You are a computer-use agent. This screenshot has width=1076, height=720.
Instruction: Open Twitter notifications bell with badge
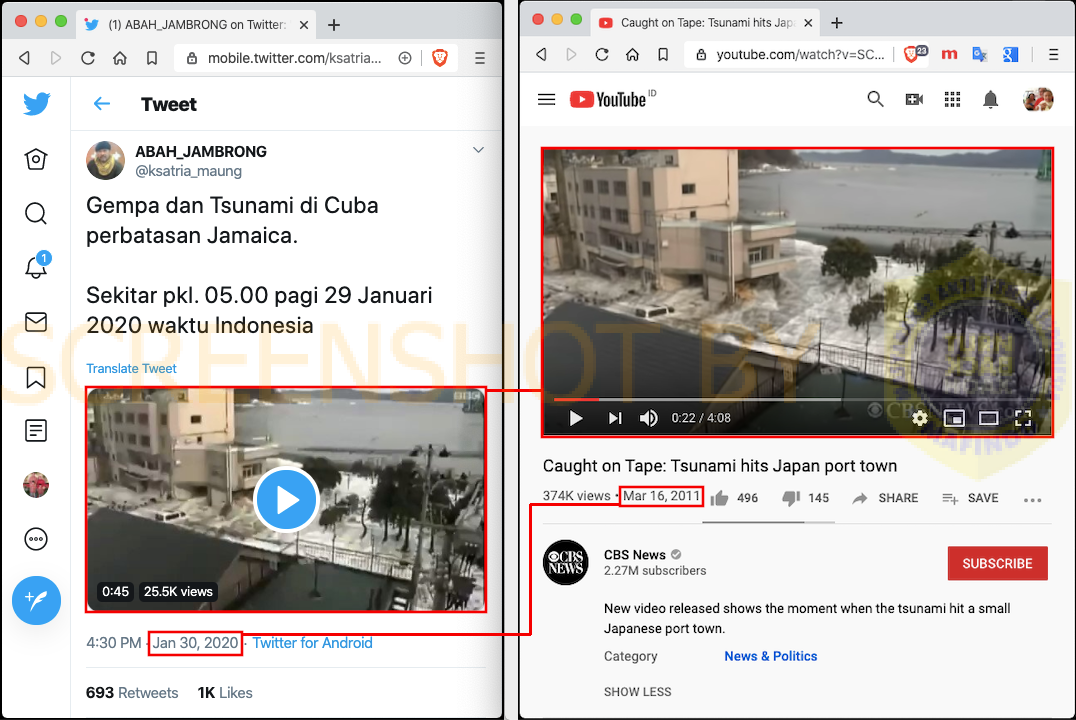coord(37,266)
